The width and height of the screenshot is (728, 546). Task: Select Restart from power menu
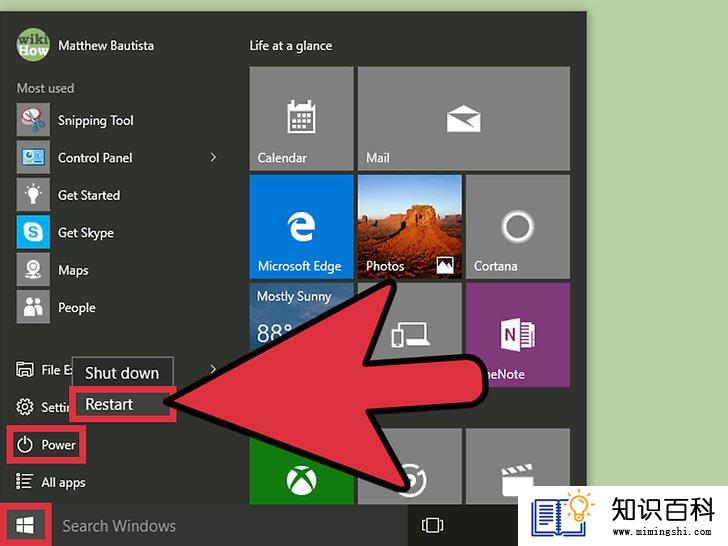click(123, 404)
